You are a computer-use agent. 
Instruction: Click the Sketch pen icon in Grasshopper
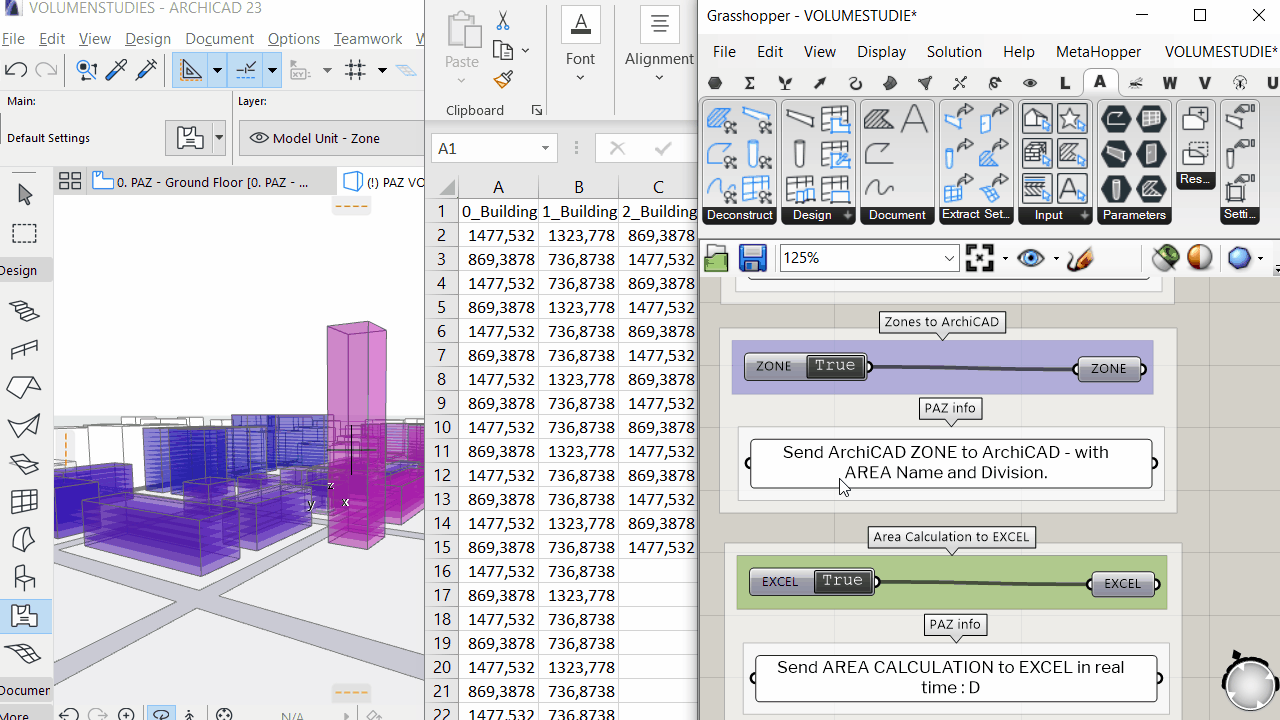tap(1080, 259)
